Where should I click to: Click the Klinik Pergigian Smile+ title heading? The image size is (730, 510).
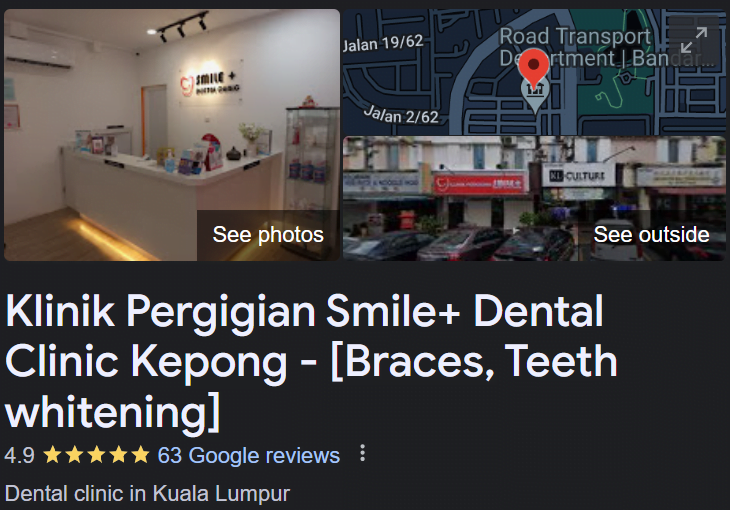(x=311, y=361)
